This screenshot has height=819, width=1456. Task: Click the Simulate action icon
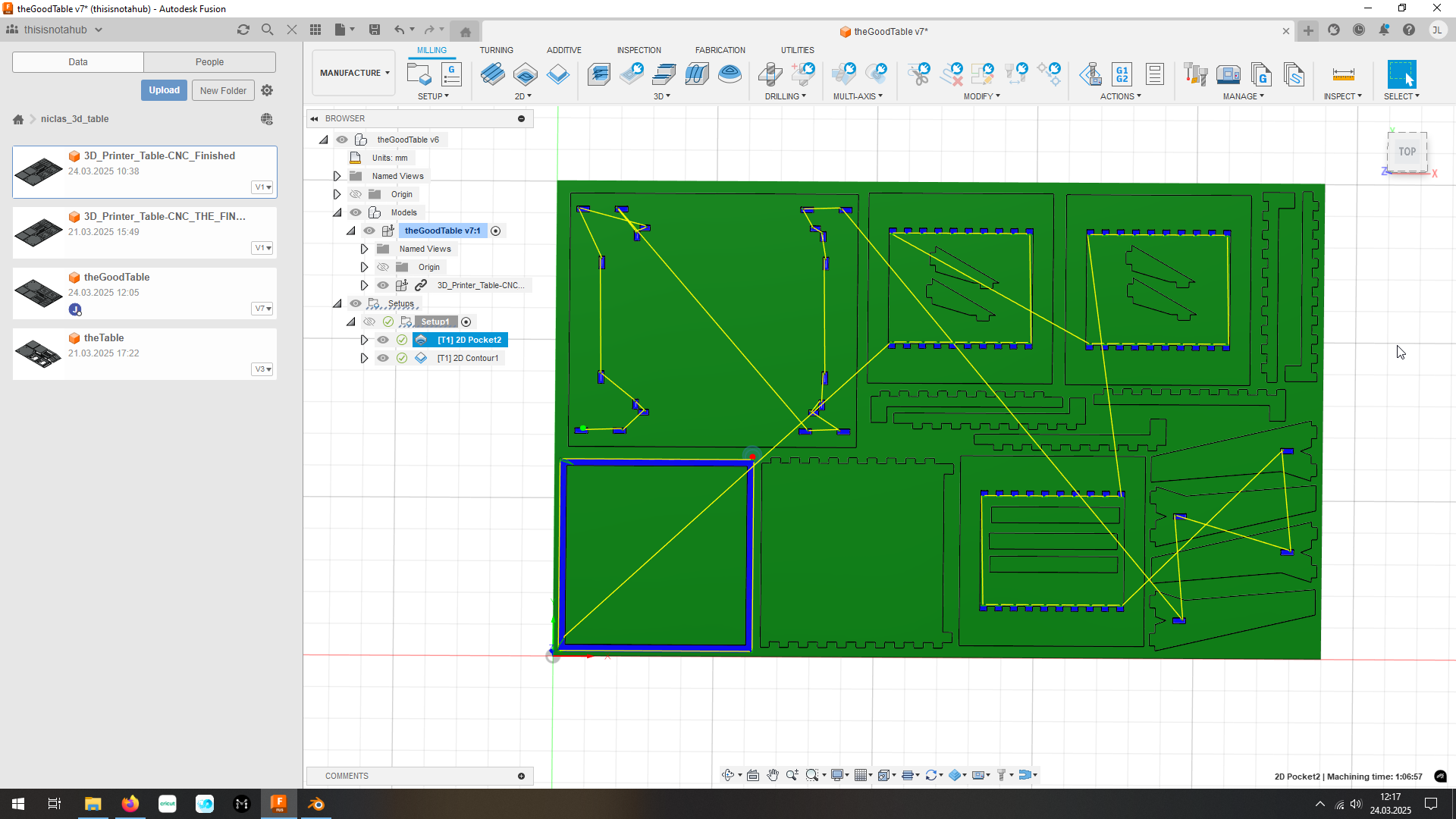tap(1090, 74)
